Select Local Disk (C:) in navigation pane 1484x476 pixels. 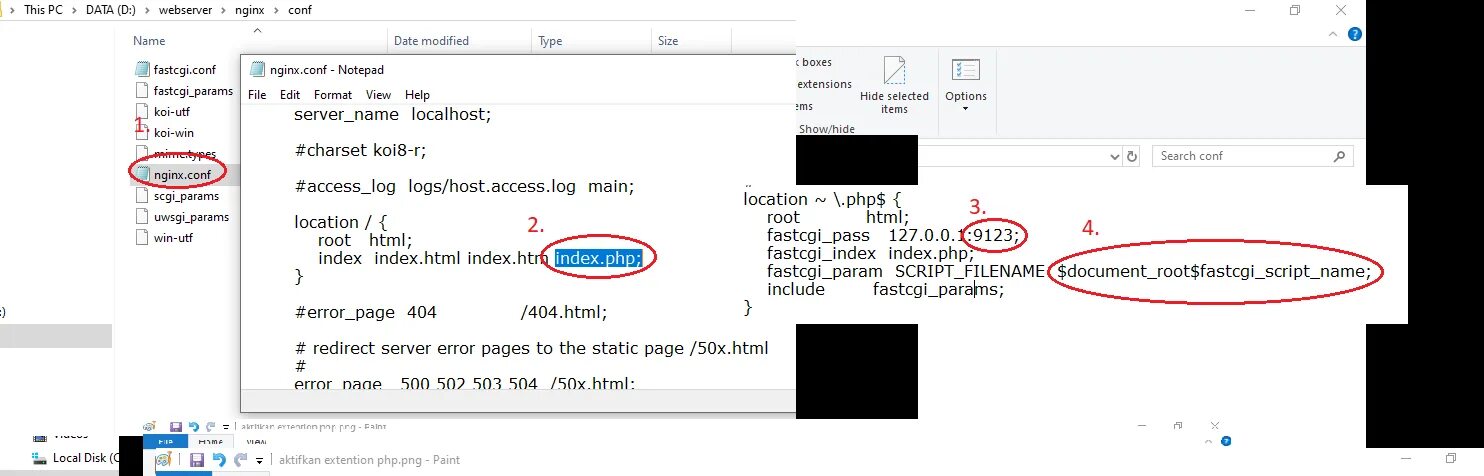(x=88, y=458)
